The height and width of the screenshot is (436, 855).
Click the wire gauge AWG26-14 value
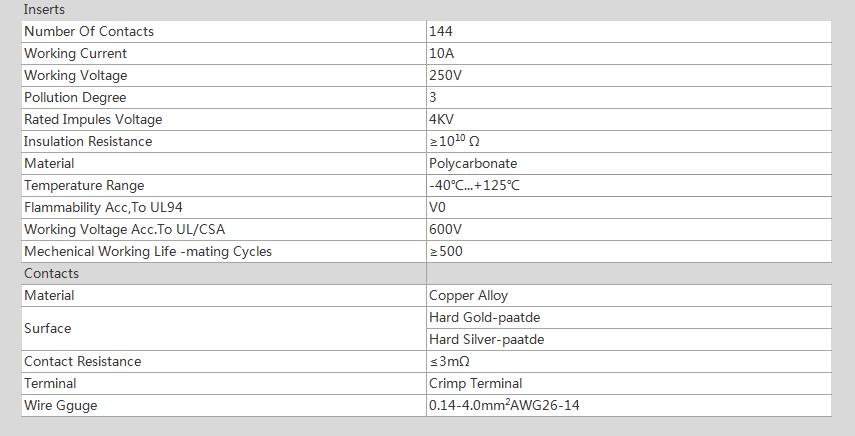click(x=504, y=406)
